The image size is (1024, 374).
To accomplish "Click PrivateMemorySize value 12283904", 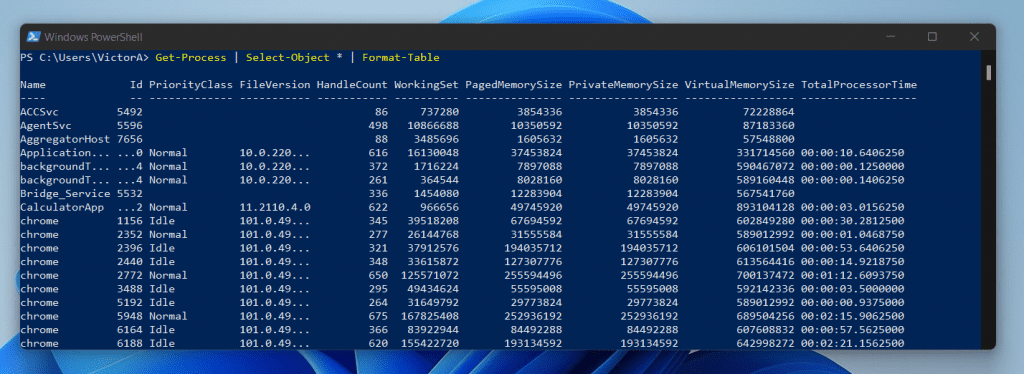I will (x=652, y=193).
